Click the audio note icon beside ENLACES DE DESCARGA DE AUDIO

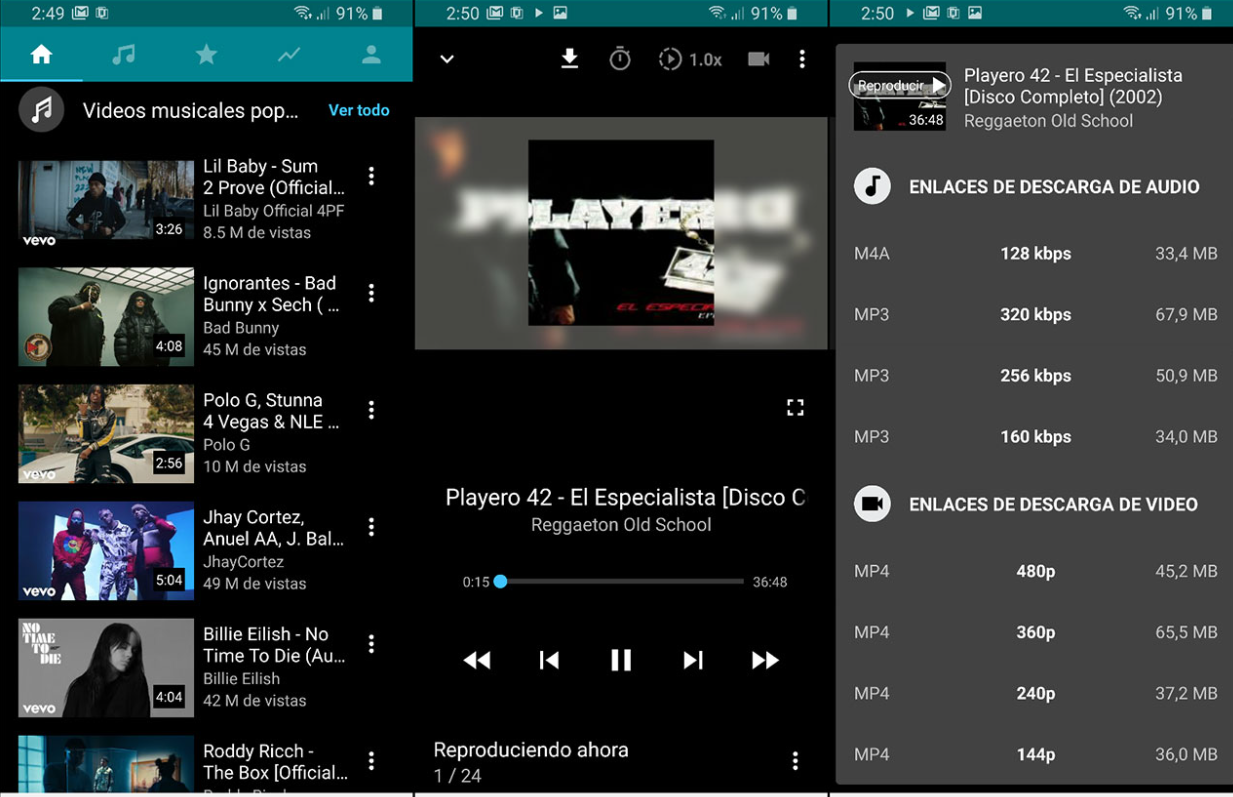point(872,186)
